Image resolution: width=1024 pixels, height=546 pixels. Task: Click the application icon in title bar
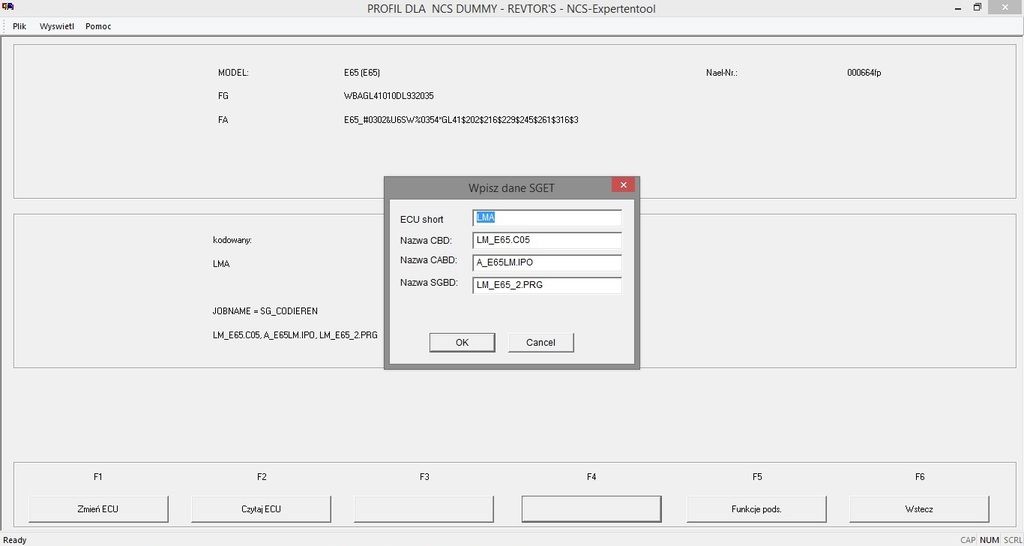(x=7, y=7)
